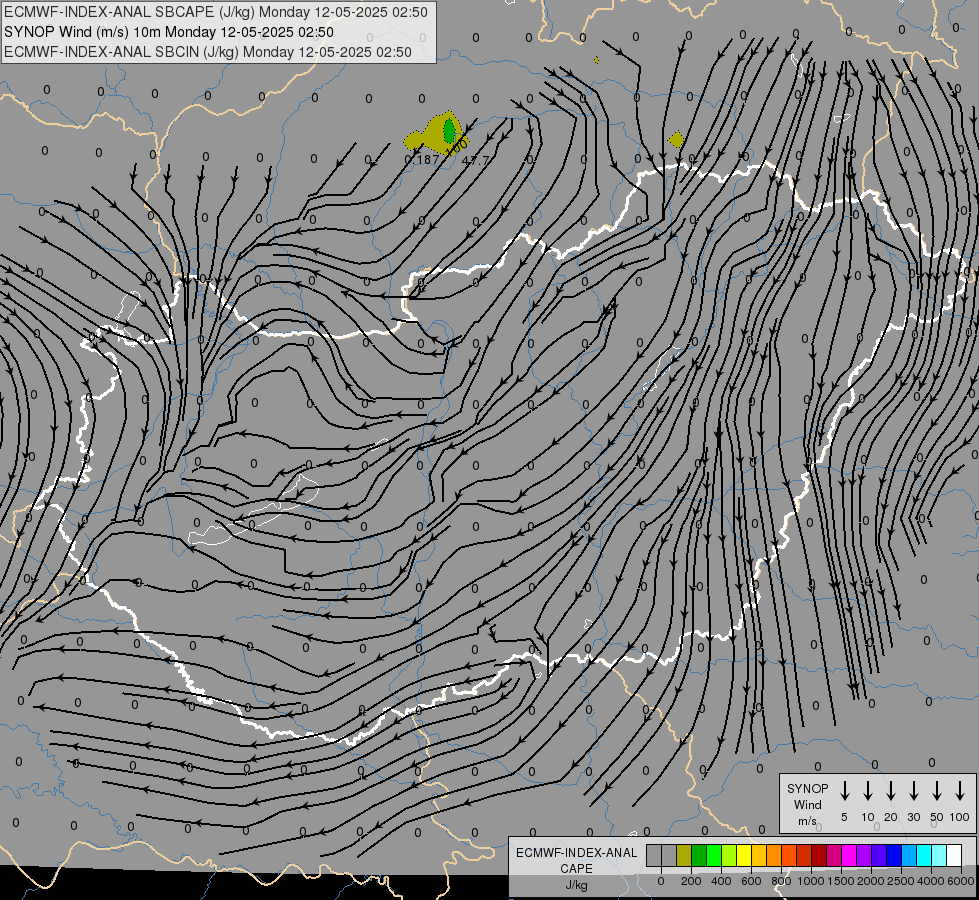Select the purple swatch left of 2000 tick
The width and height of the screenshot is (979, 900).
(863, 855)
